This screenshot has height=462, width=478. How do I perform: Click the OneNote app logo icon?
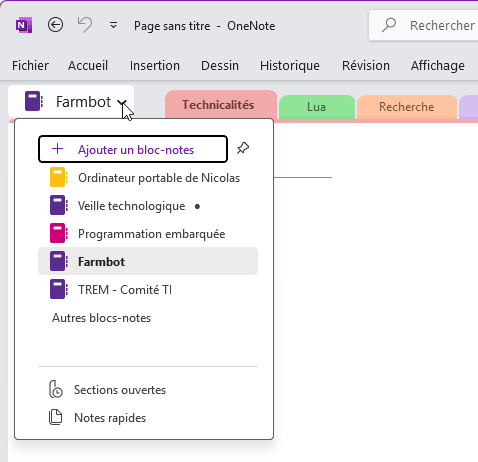tap(24, 25)
